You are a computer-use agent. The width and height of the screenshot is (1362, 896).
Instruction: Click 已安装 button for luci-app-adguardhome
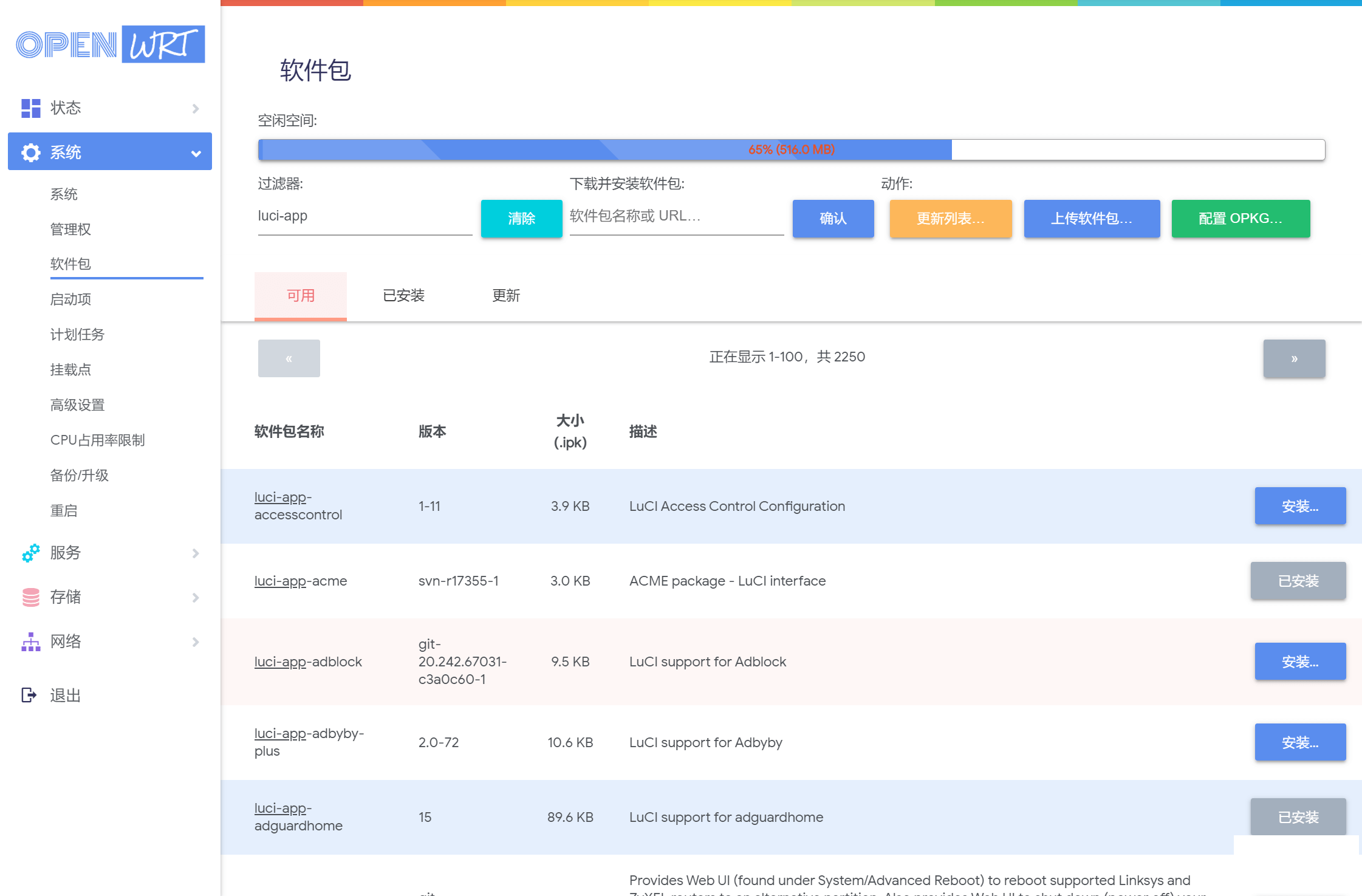coord(1298,817)
